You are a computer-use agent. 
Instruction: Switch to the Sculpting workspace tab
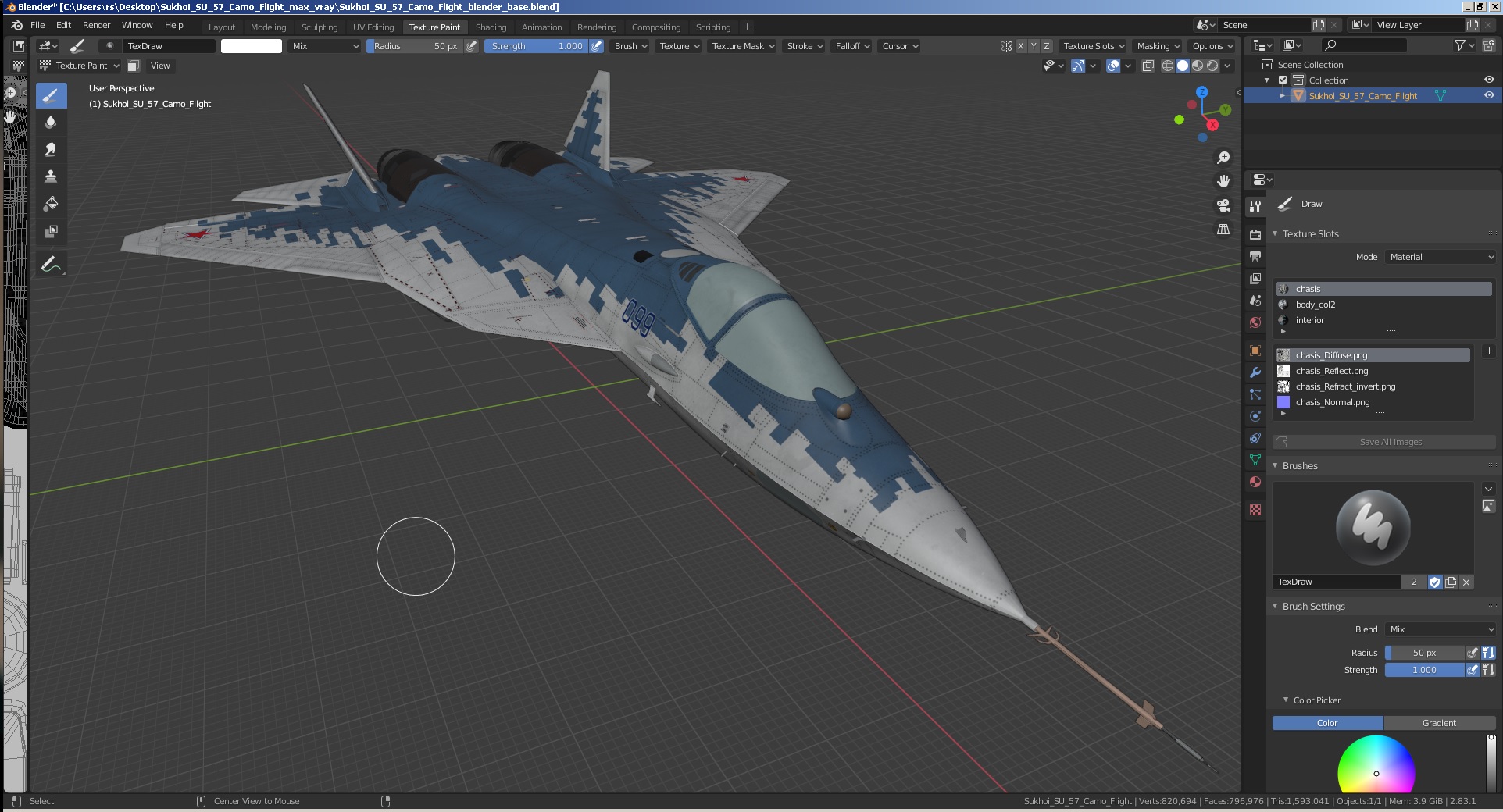(320, 27)
